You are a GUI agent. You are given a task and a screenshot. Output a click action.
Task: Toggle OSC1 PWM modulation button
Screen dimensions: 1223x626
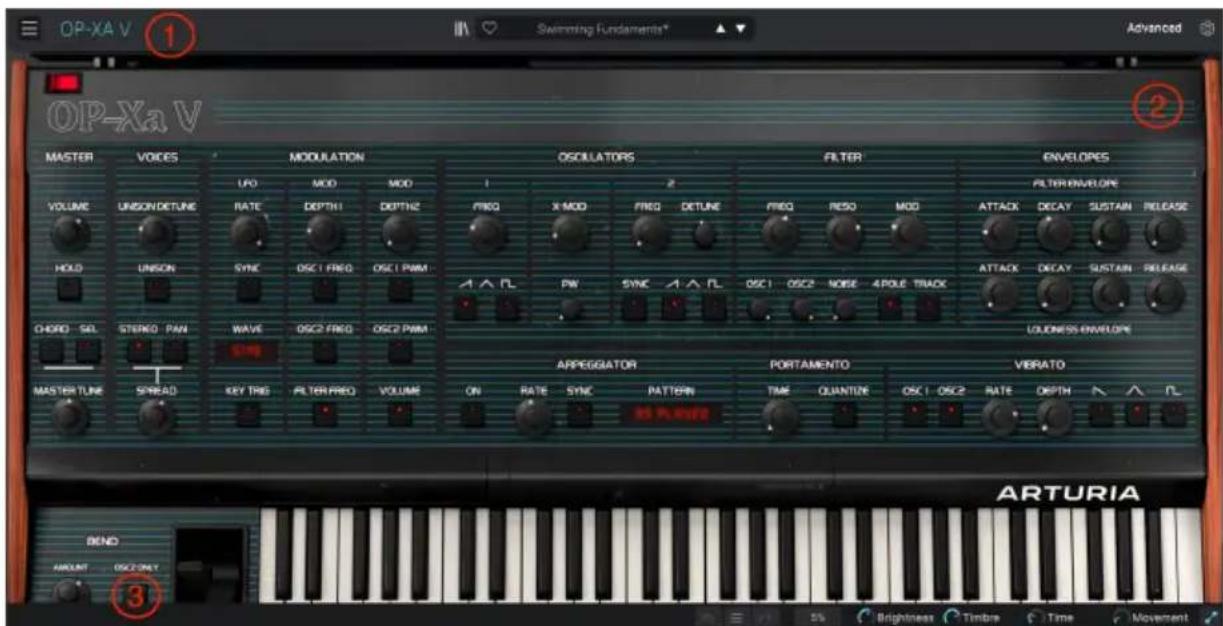pyautogui.click(x=400, y=291)
